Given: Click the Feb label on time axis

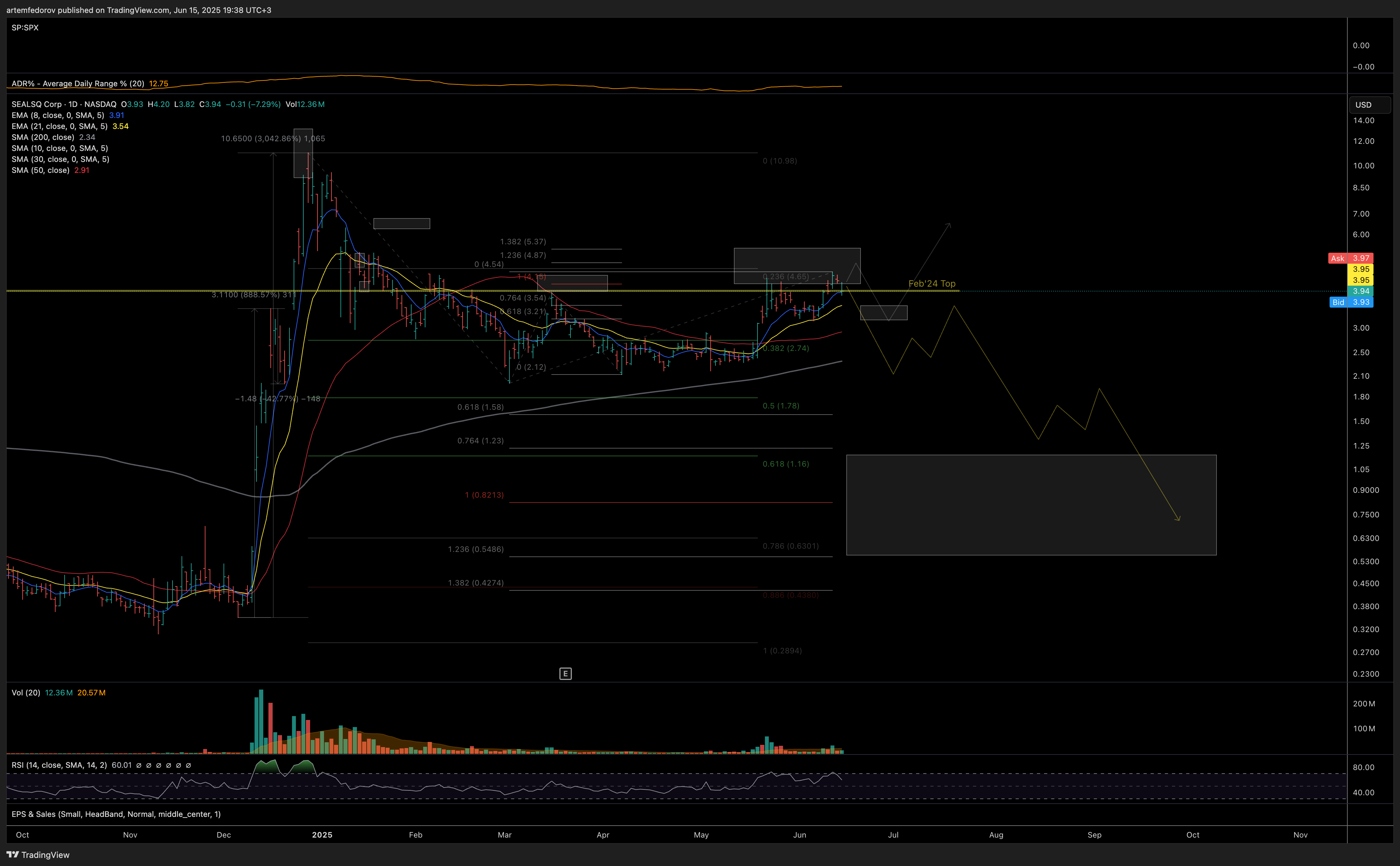Looking at the screenshot, I should (x=416, y=835).
